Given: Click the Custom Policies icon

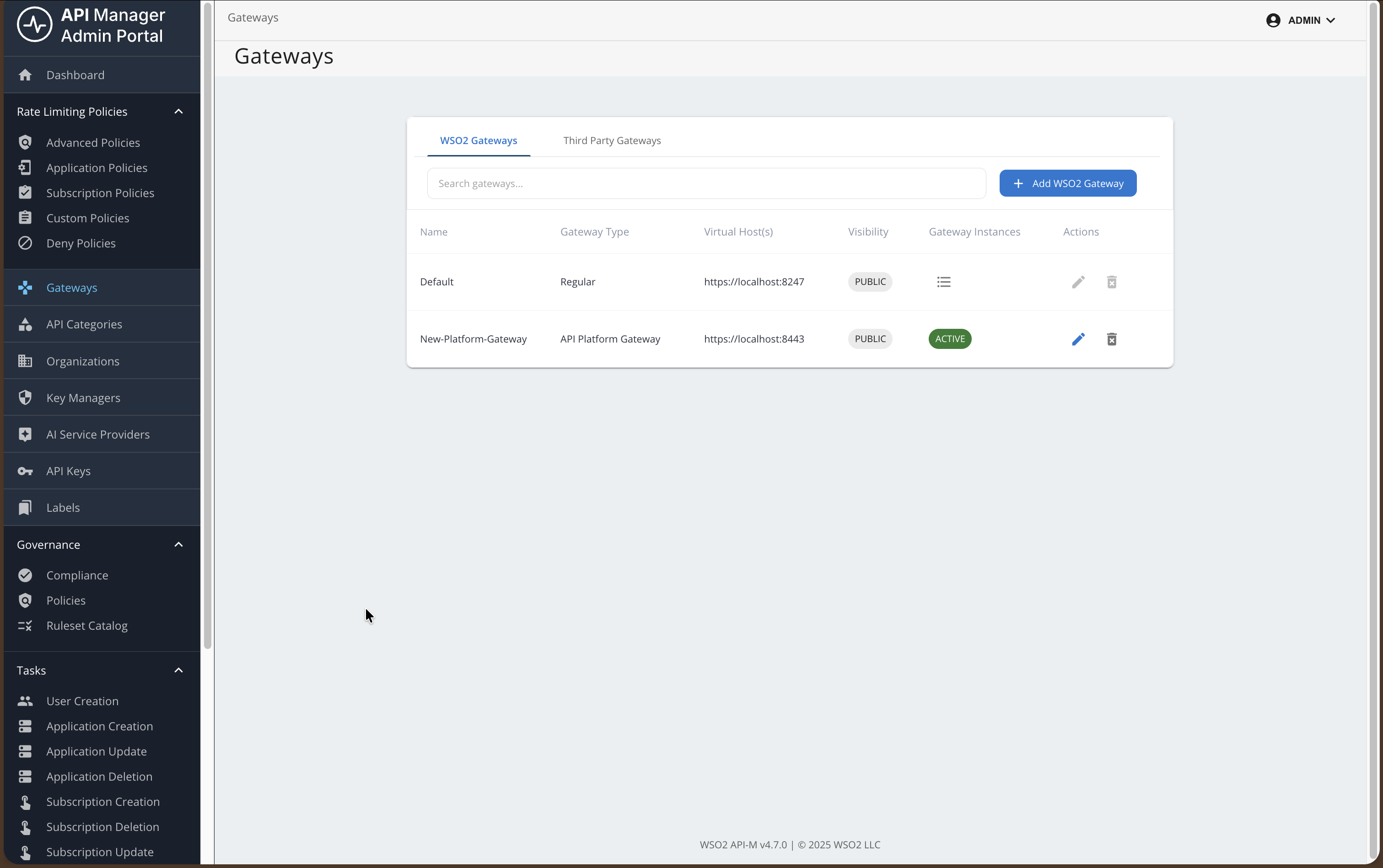Looking at the screenshot, I should (x=25, y=218).
